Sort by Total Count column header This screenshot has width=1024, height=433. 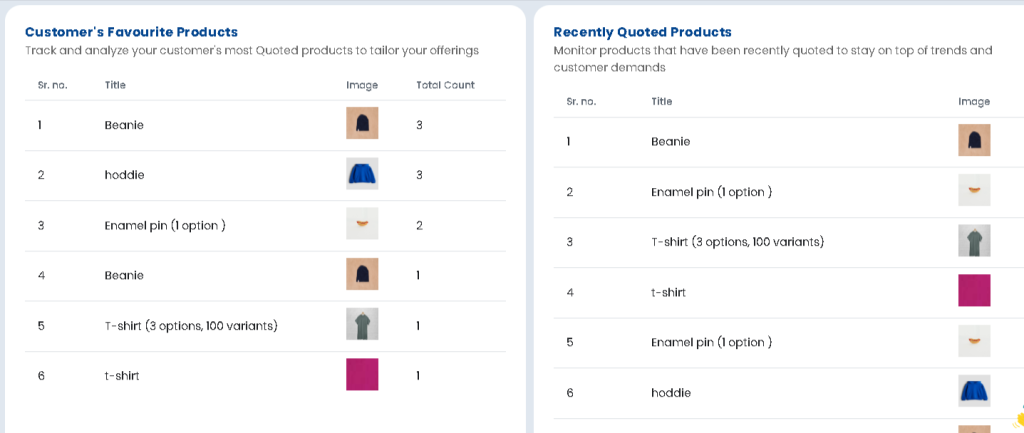[x=445, y=85]
